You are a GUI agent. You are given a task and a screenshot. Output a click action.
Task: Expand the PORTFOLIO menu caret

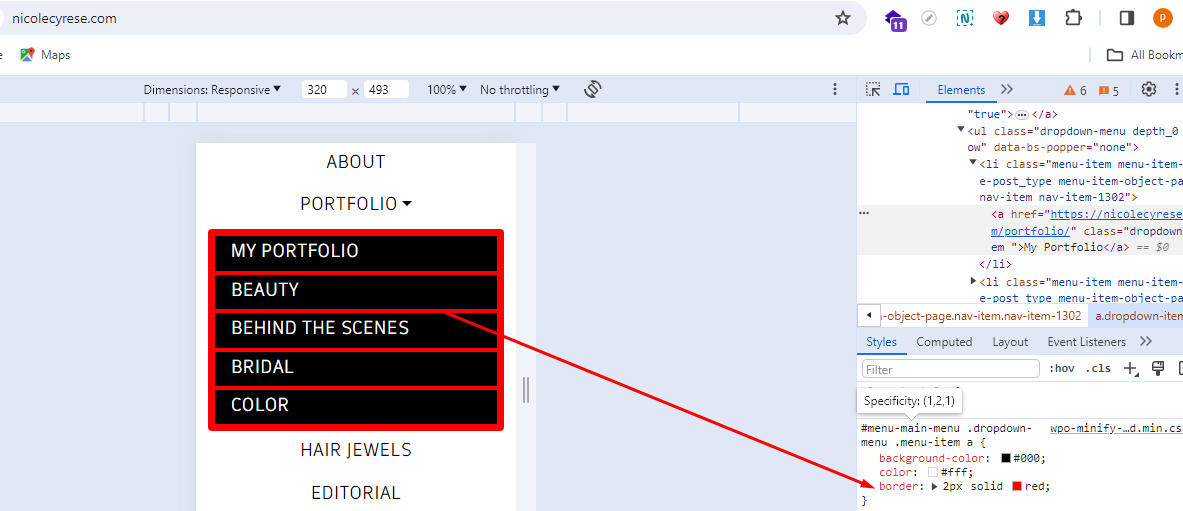[407, 204]
